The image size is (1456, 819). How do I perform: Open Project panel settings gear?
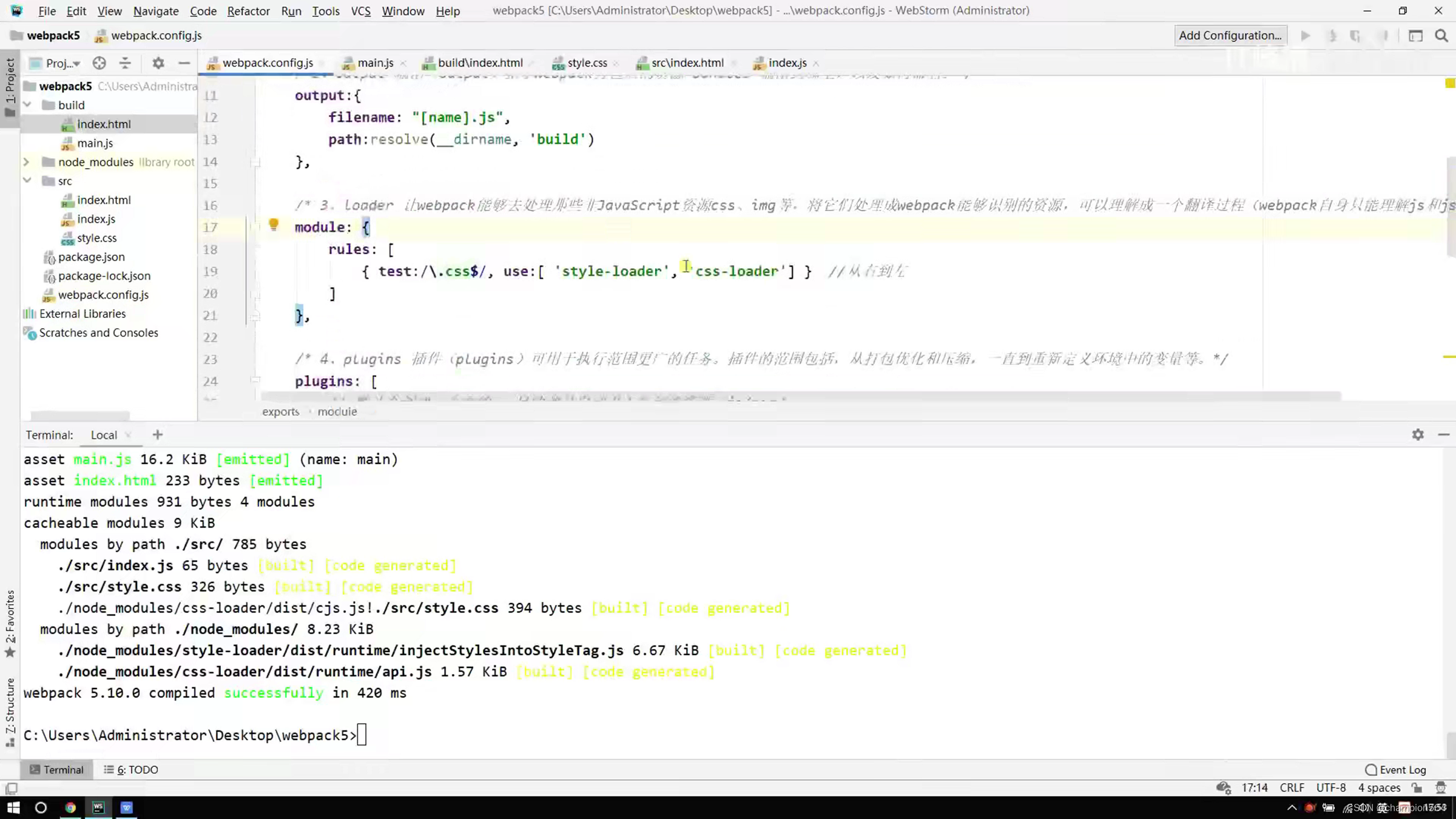coord(158,63)
